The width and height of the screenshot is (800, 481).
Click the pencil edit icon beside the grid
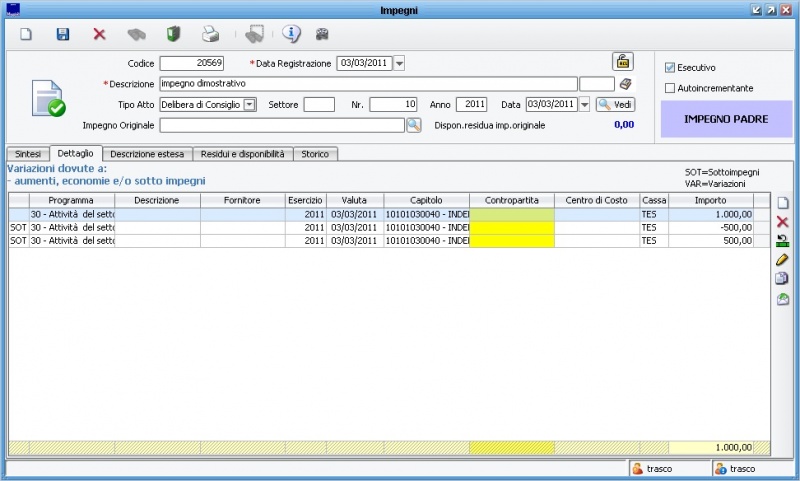click(783, 259)
